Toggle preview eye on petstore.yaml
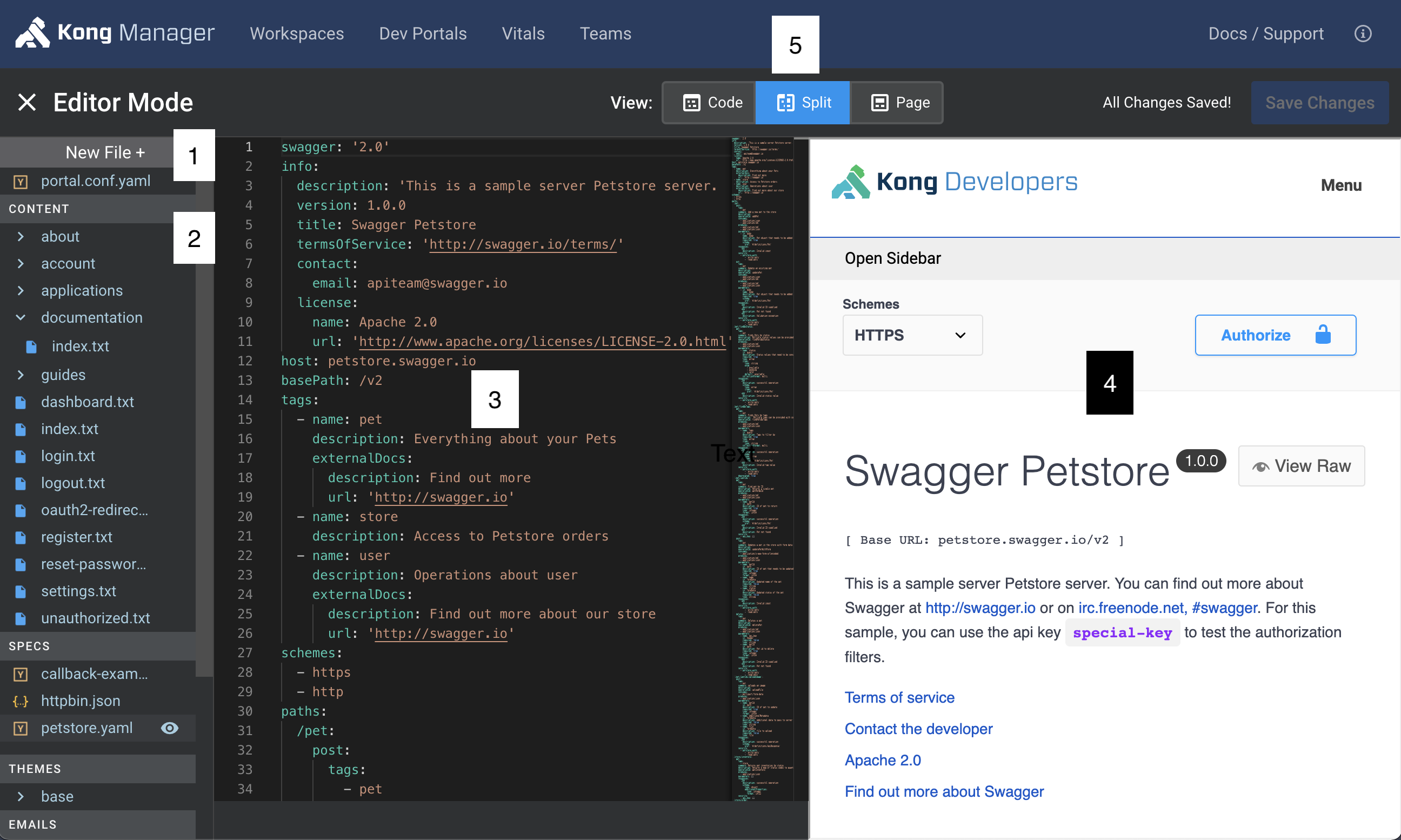This screenshot has width=1401, height=840. (x=170, y=728)
